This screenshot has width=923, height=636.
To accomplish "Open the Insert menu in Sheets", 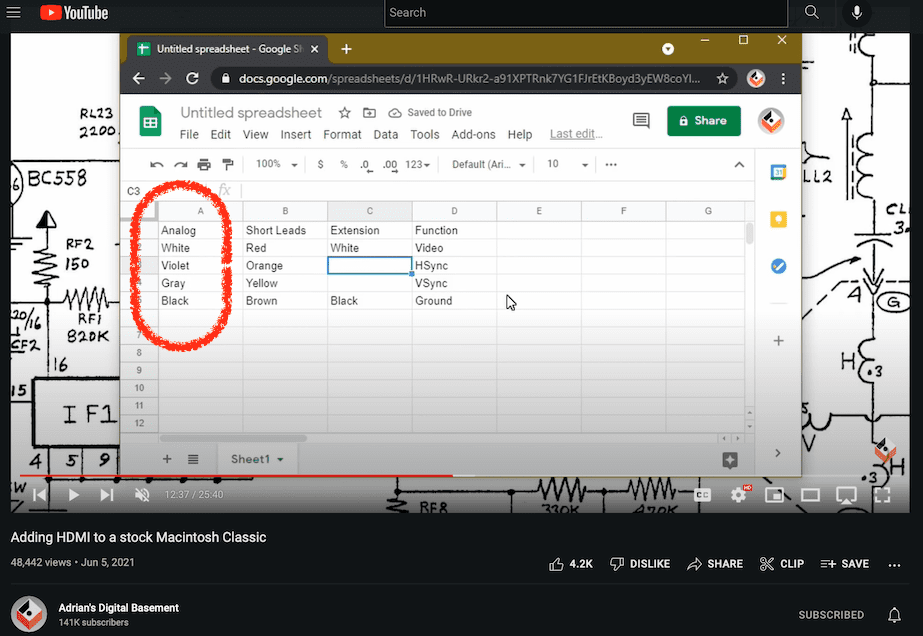I will click(296, 134).
